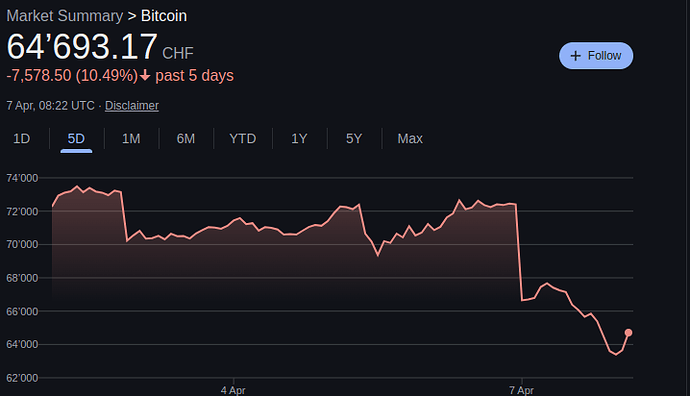Click the red down arrow beside percentage change

(x=145, y=76)
